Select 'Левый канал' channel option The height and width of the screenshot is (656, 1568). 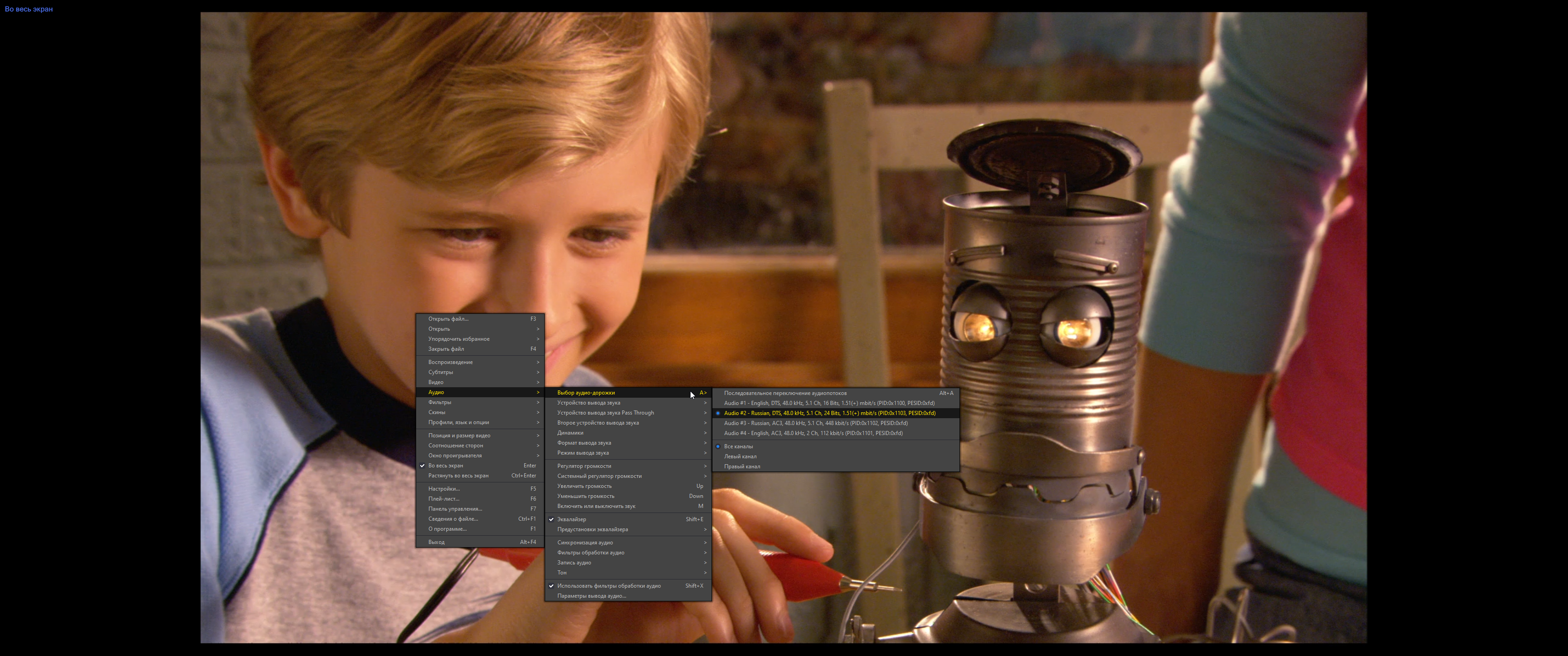740,456
